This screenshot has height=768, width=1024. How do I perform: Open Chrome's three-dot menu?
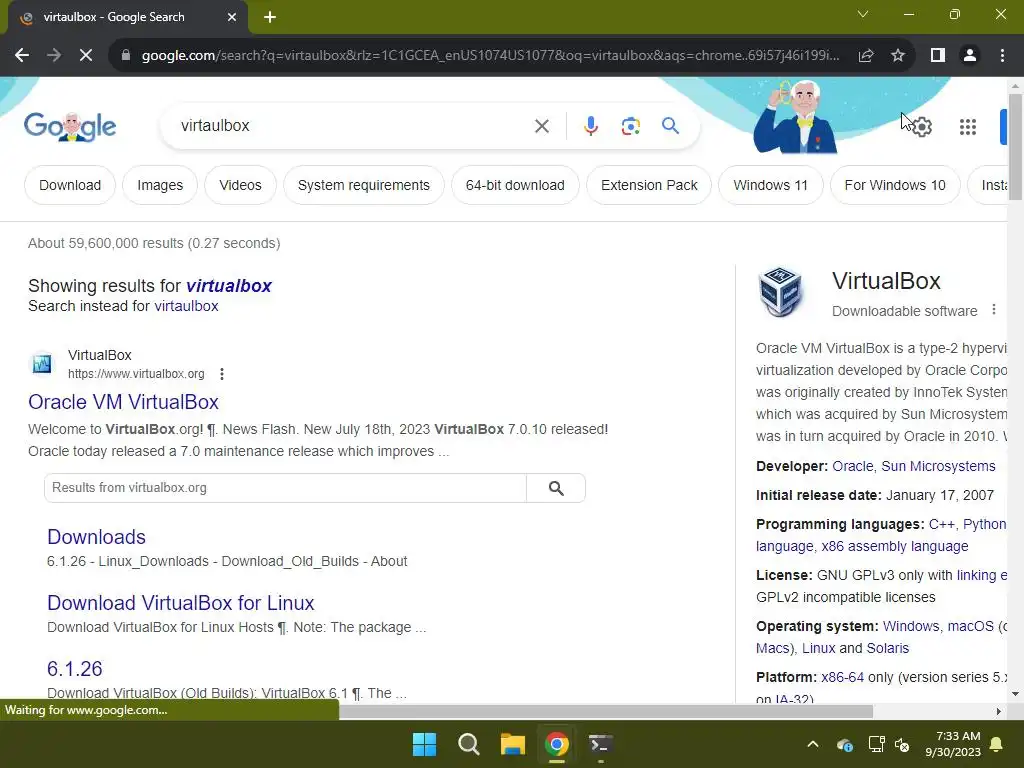(1002, 56)
